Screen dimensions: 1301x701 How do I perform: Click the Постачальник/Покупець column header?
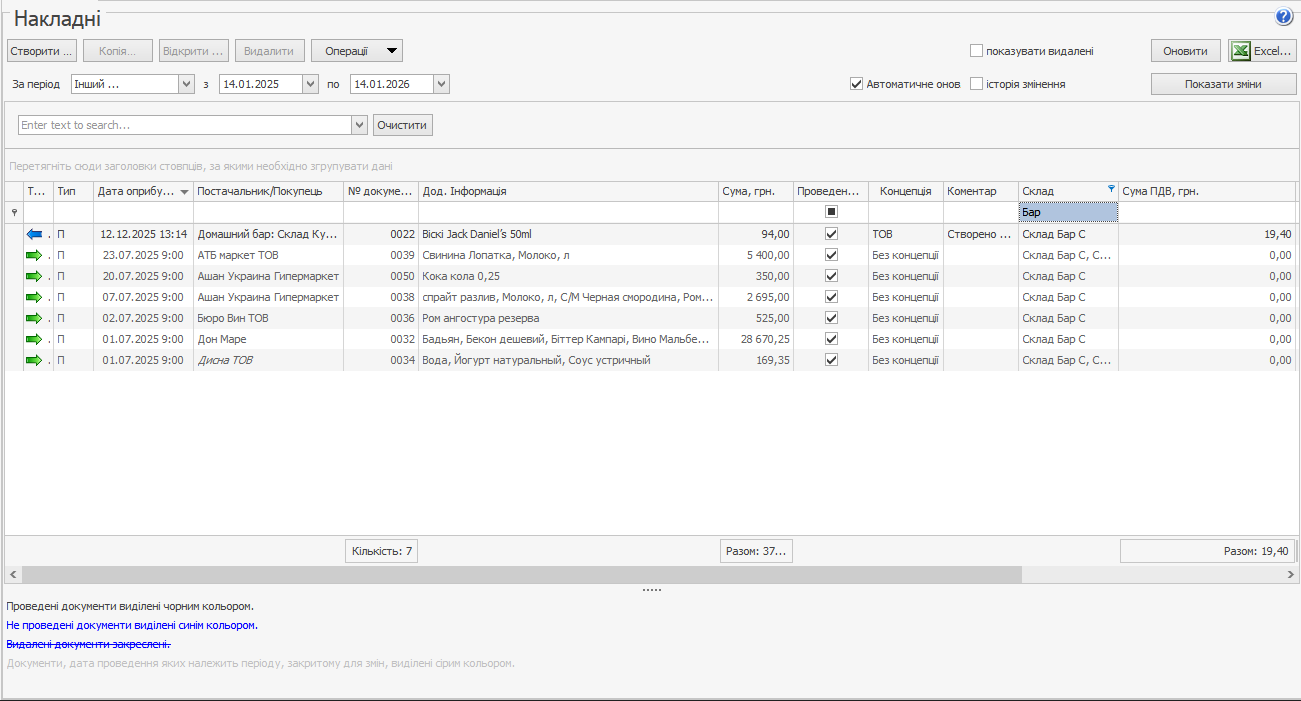point(268,191)
